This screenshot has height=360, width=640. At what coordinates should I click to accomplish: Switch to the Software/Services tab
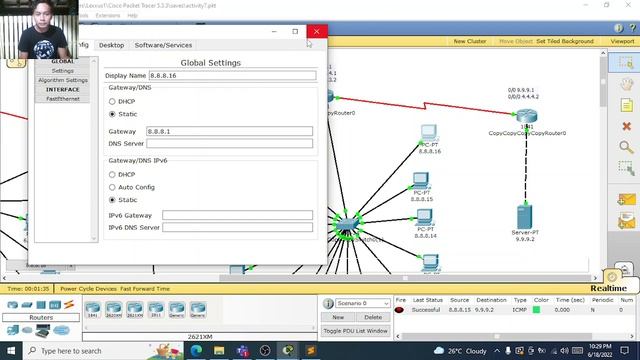[x=163, y=45]
